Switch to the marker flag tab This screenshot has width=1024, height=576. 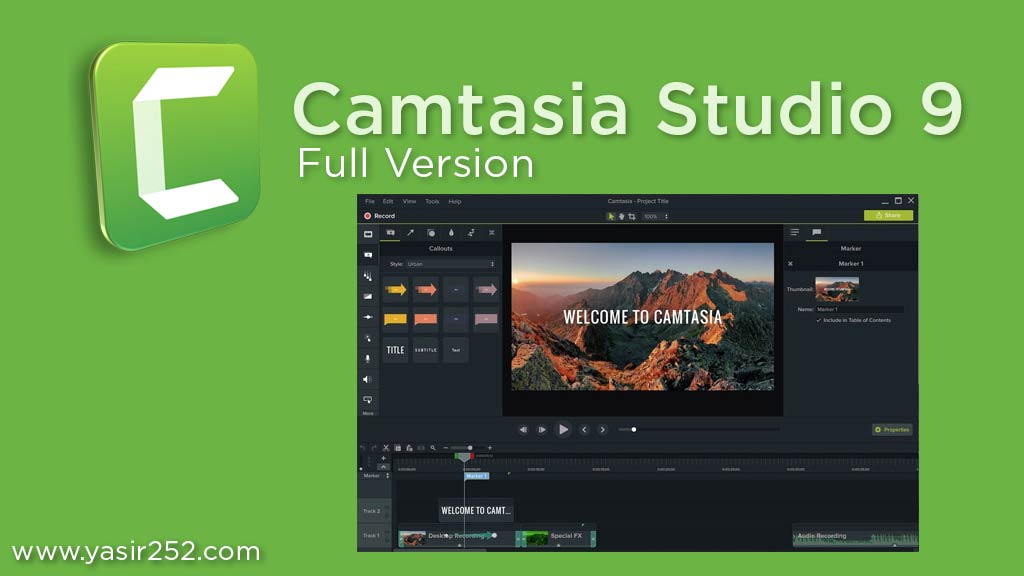[816, 232]
